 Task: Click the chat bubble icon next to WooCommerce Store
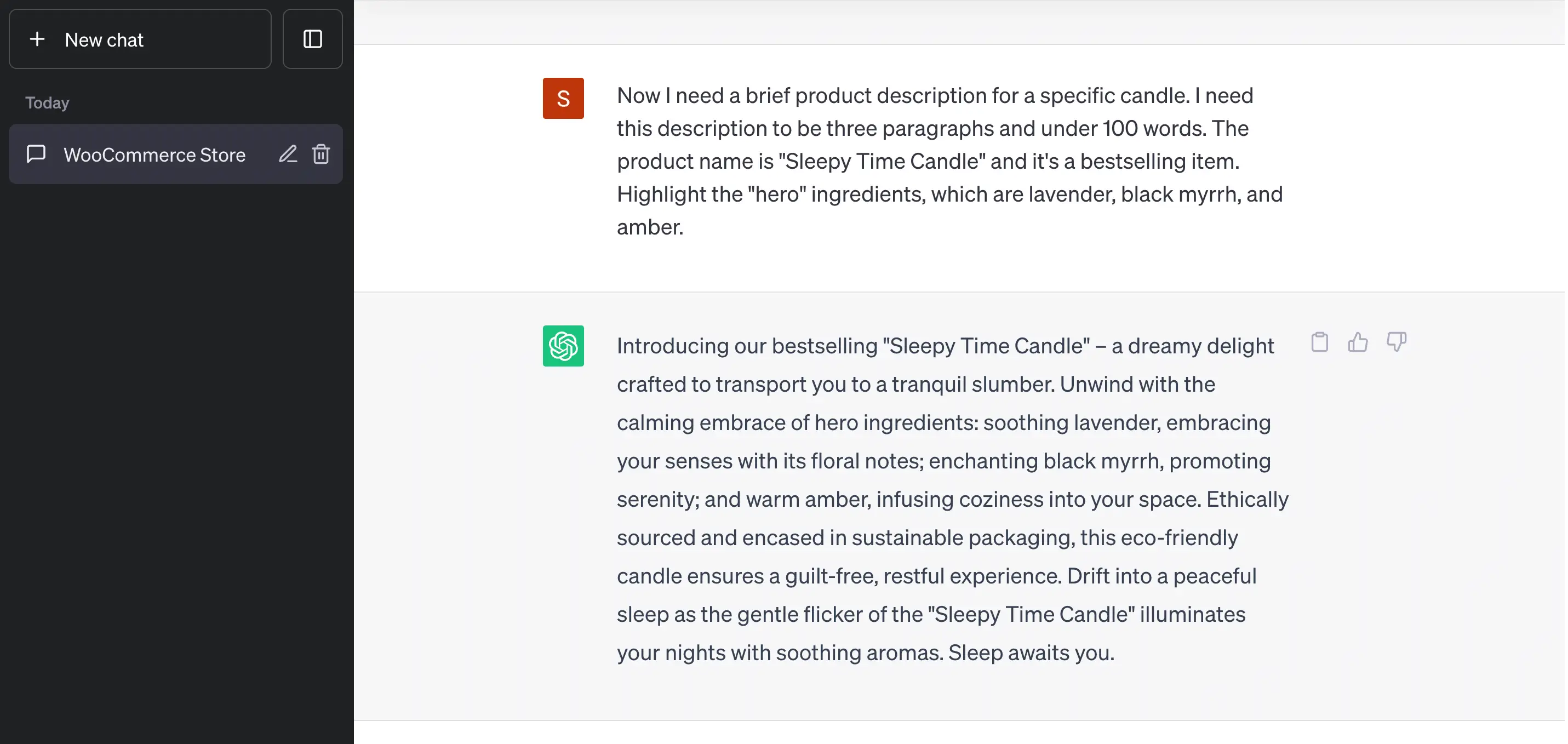pyautogui.click(x=36, y=154)
